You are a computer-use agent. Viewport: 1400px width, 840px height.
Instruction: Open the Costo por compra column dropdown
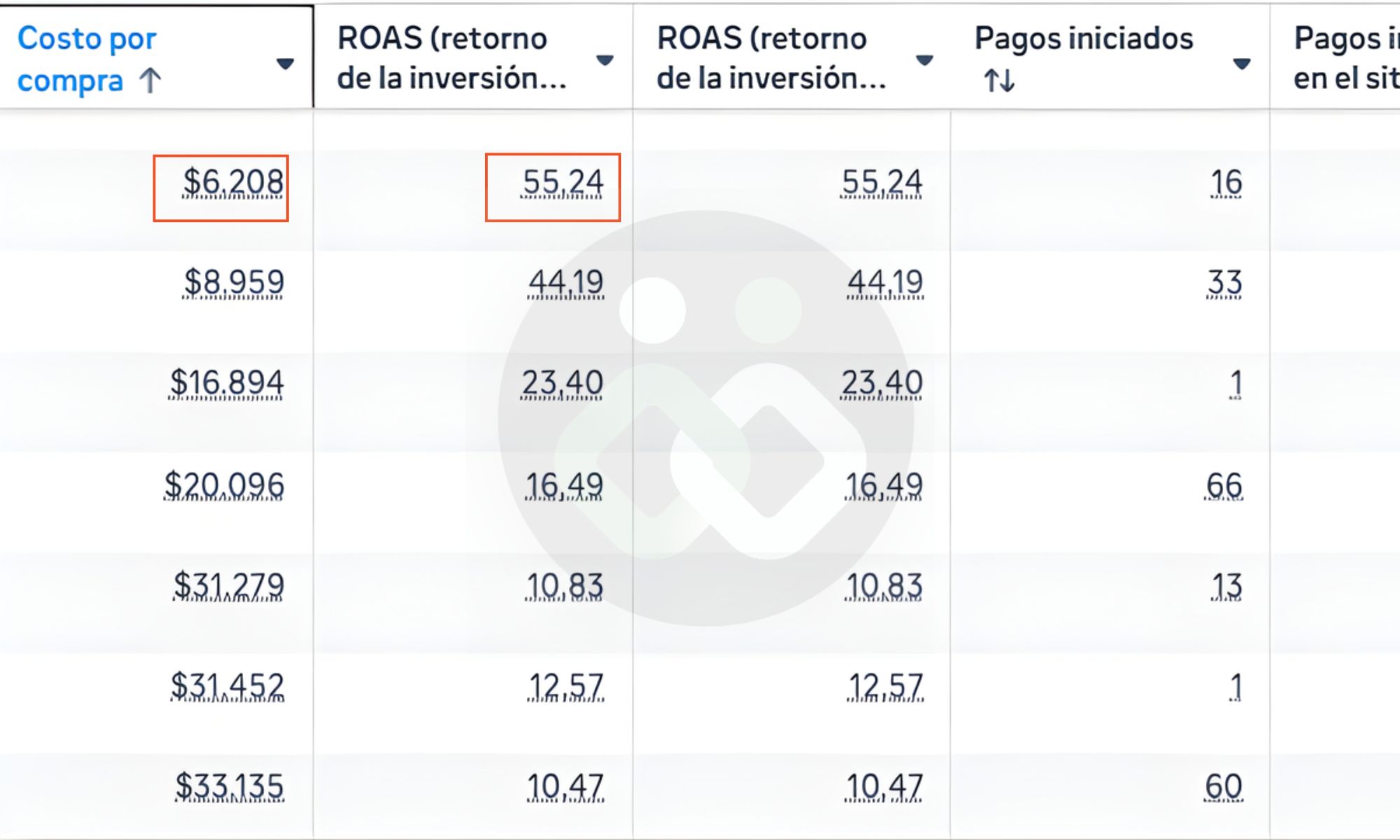(285, 64)
